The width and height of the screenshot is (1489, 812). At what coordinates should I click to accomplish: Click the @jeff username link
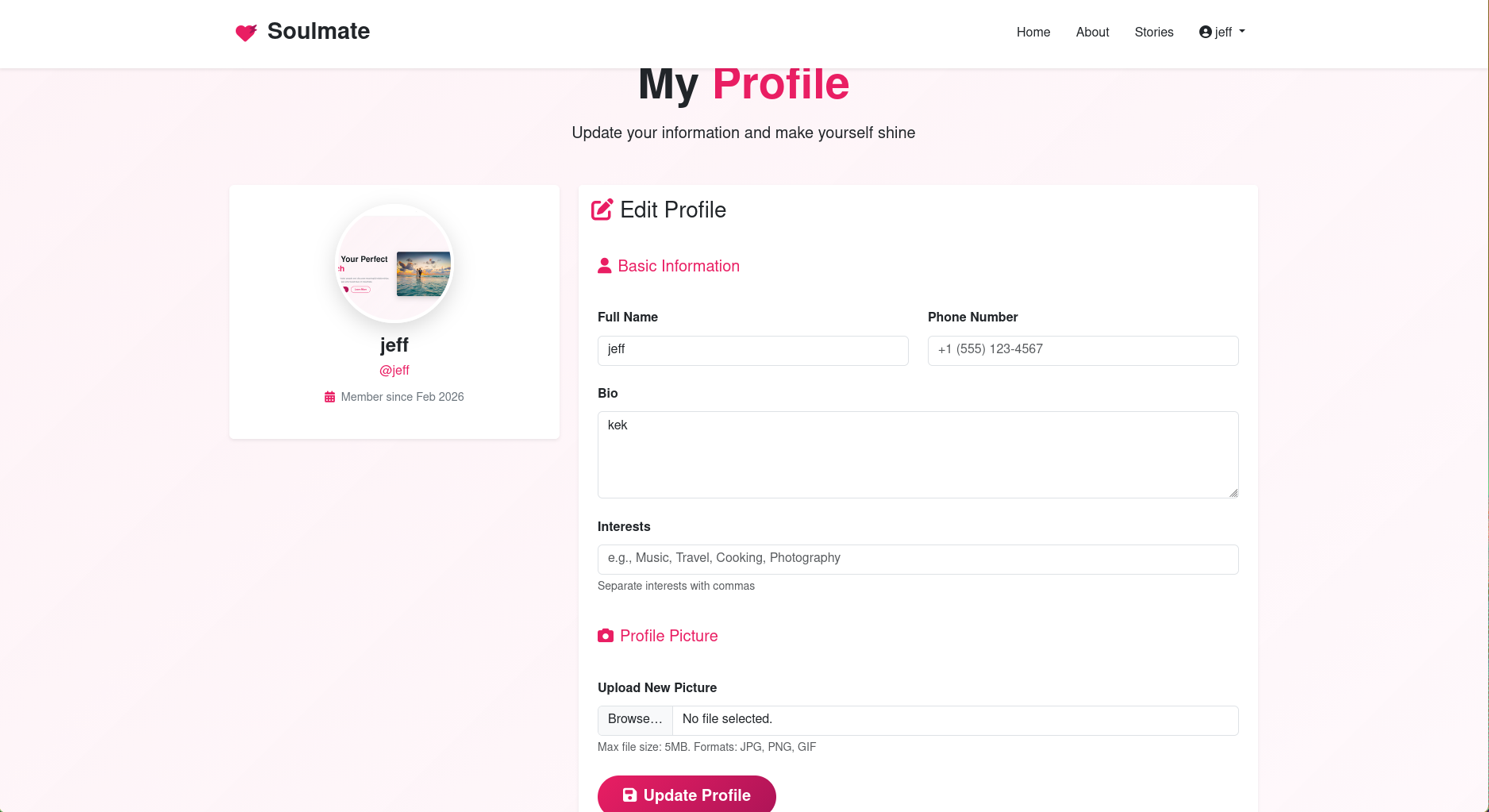pos(394,370)
